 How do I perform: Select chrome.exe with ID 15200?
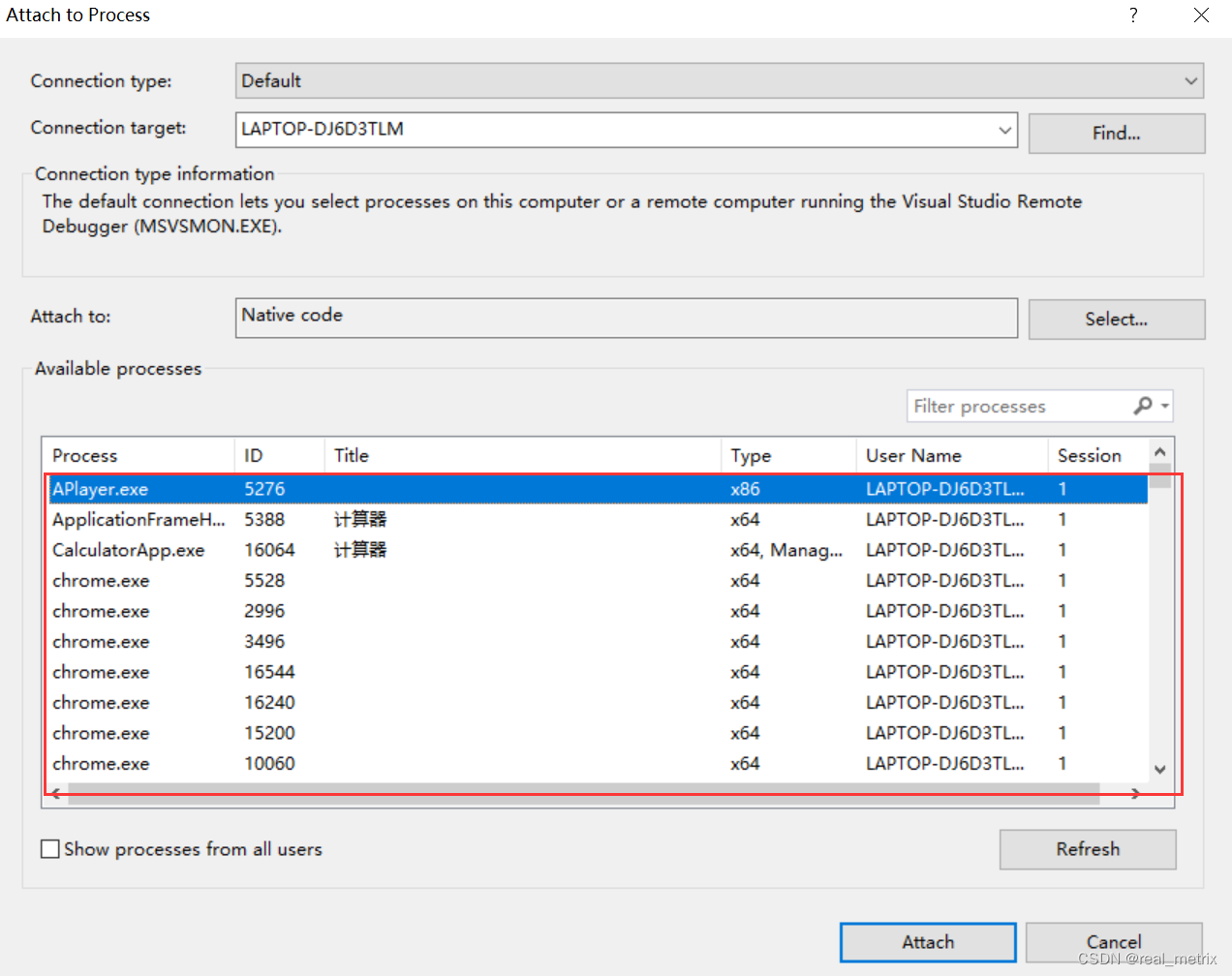point(598,733)
